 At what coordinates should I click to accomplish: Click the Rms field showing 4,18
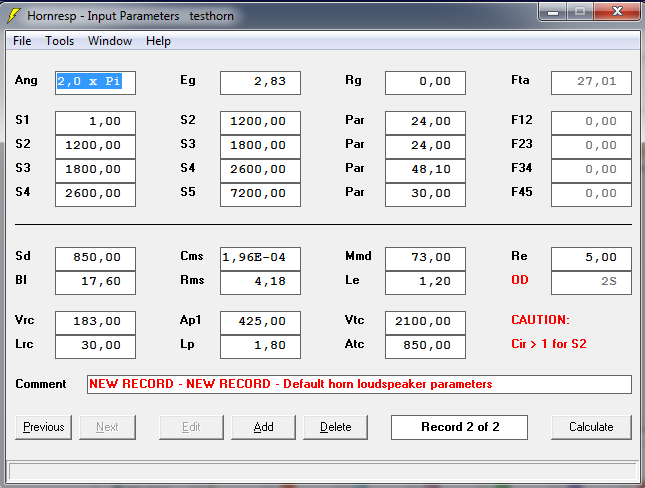coord(260,283)
